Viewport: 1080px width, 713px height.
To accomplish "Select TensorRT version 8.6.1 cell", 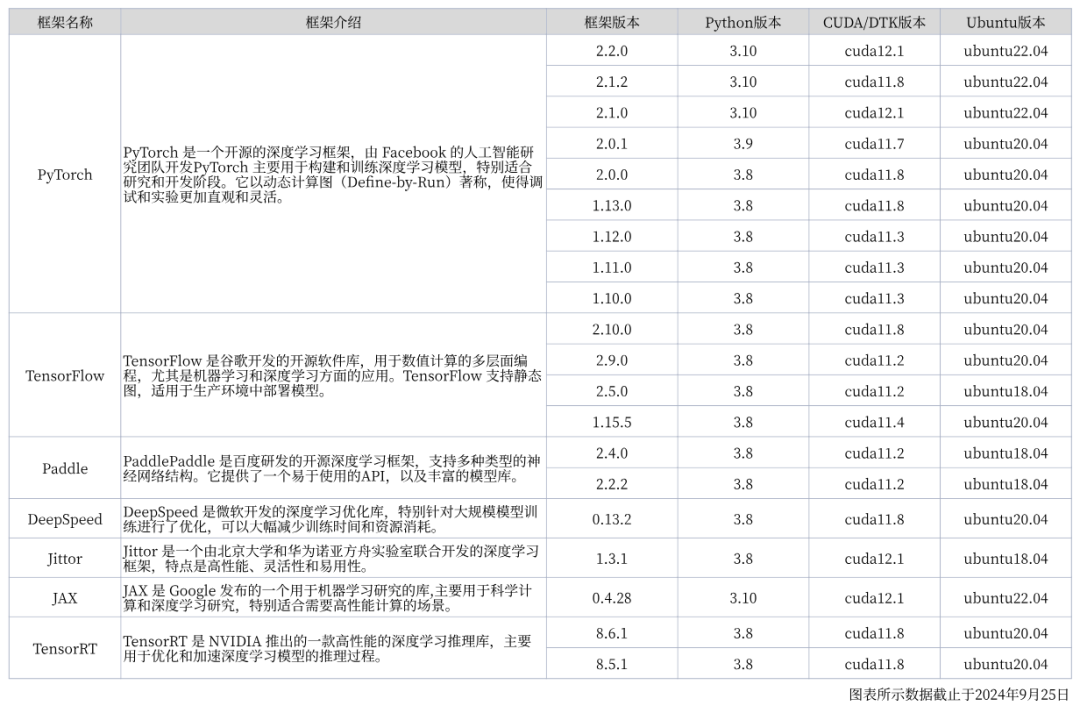I will (x=612, y=634).
